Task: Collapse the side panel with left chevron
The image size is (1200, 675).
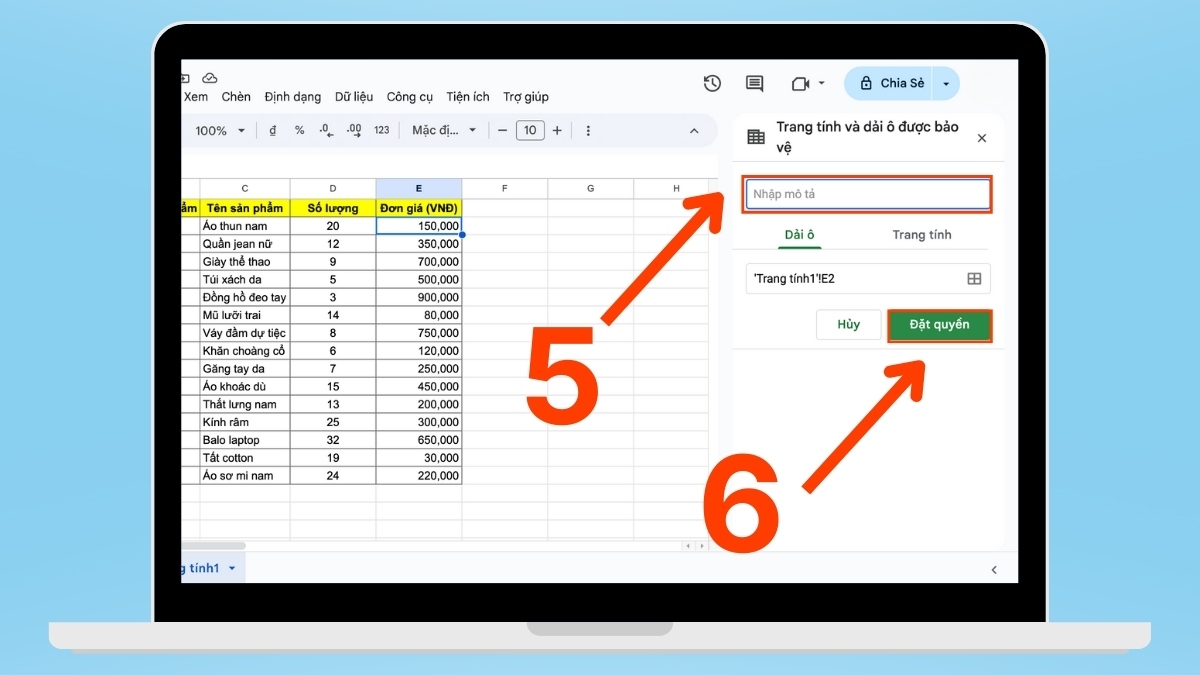Action: 994,569
